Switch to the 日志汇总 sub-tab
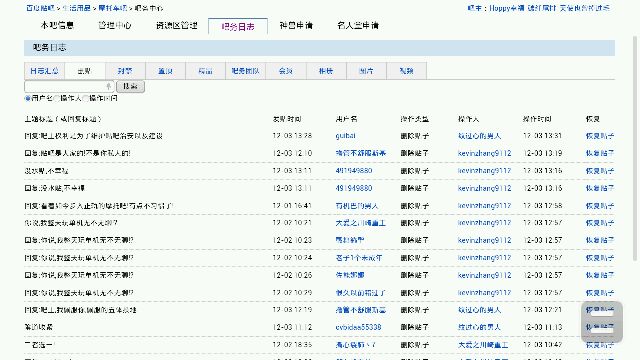The width and height of the screenshot is (640, 360). 44,71
